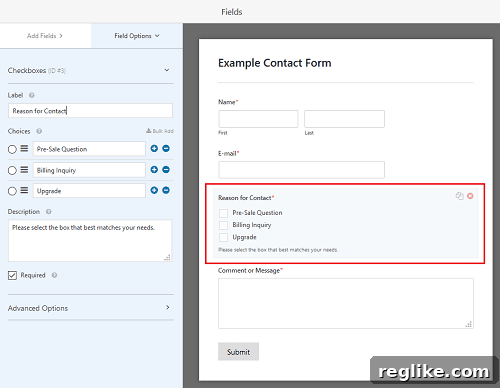Add a choice after Billing Inquiry
The width and height of the screenshot is (500, 388).
pos(154,170)
